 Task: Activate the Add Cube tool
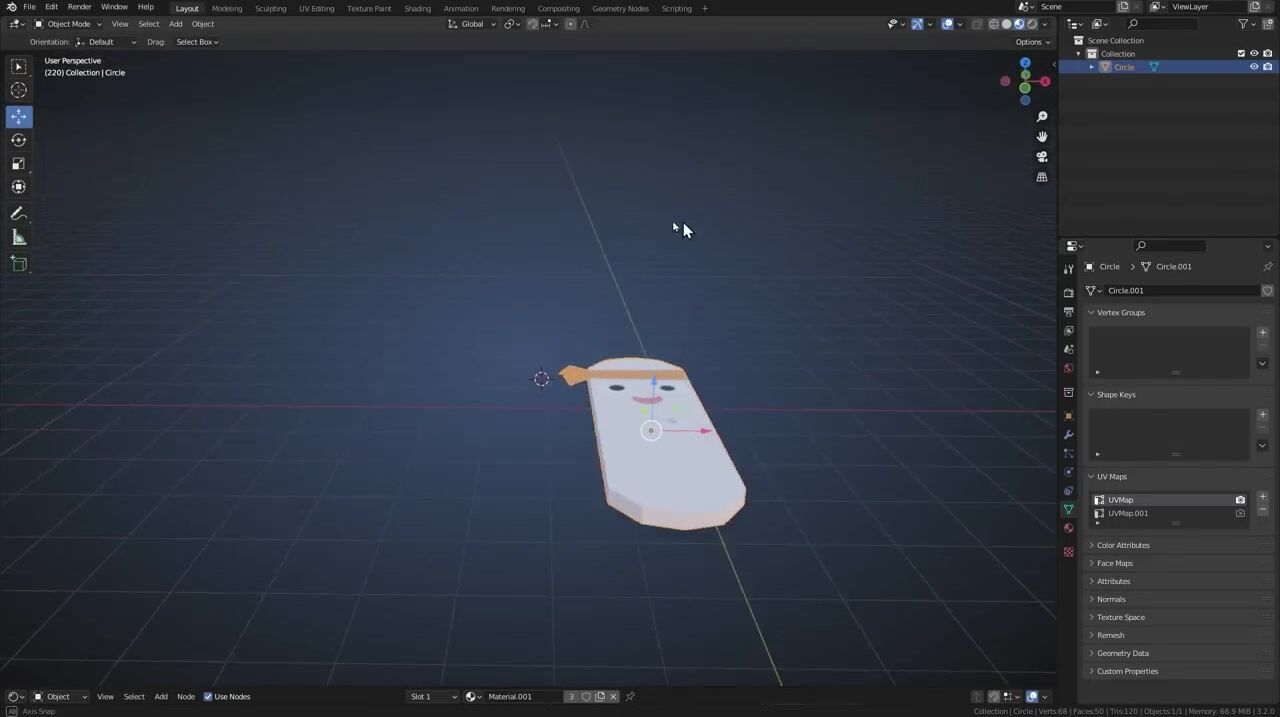(18, 264)
